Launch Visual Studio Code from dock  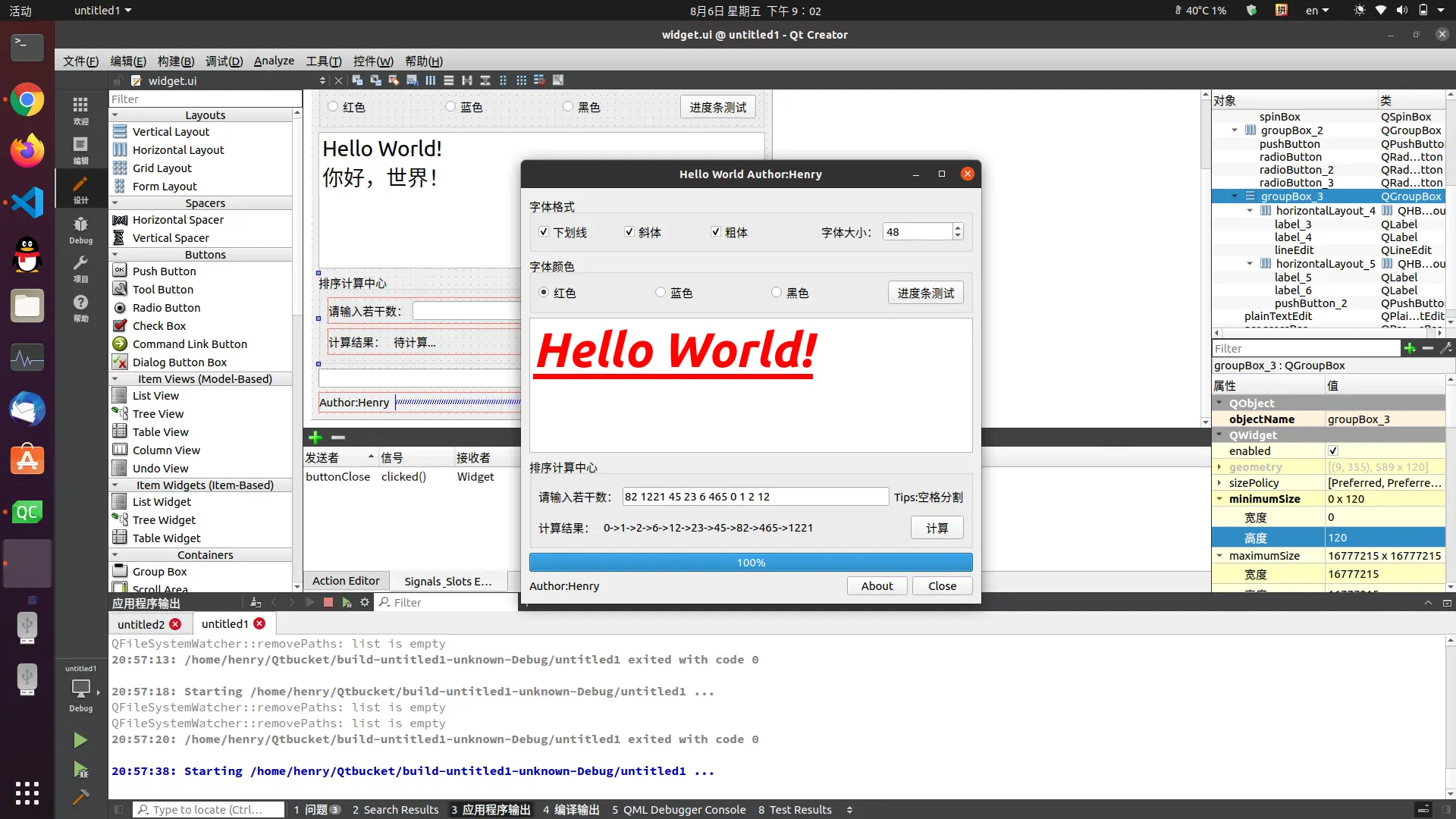coord(27,202)
